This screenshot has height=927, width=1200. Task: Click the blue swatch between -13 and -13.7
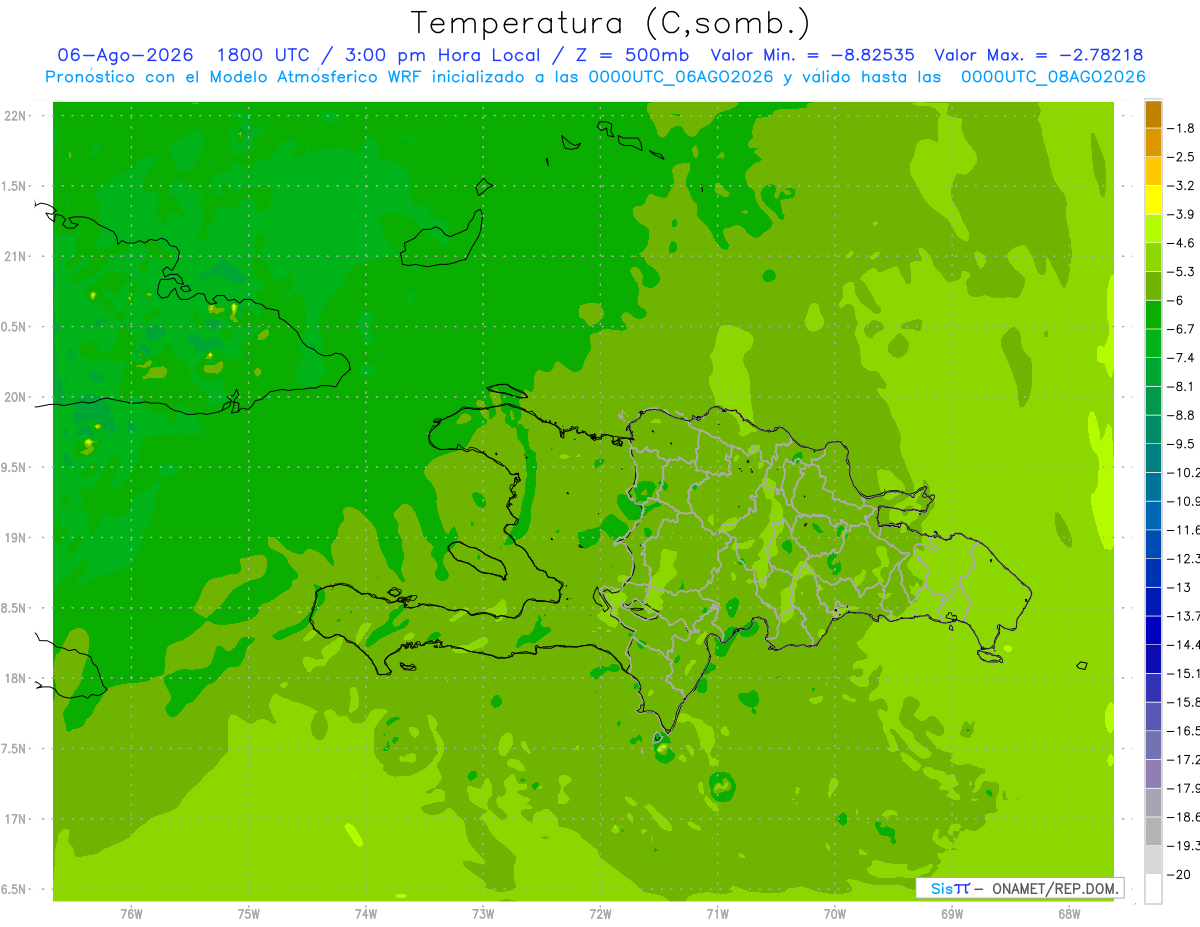(1153, 602)
